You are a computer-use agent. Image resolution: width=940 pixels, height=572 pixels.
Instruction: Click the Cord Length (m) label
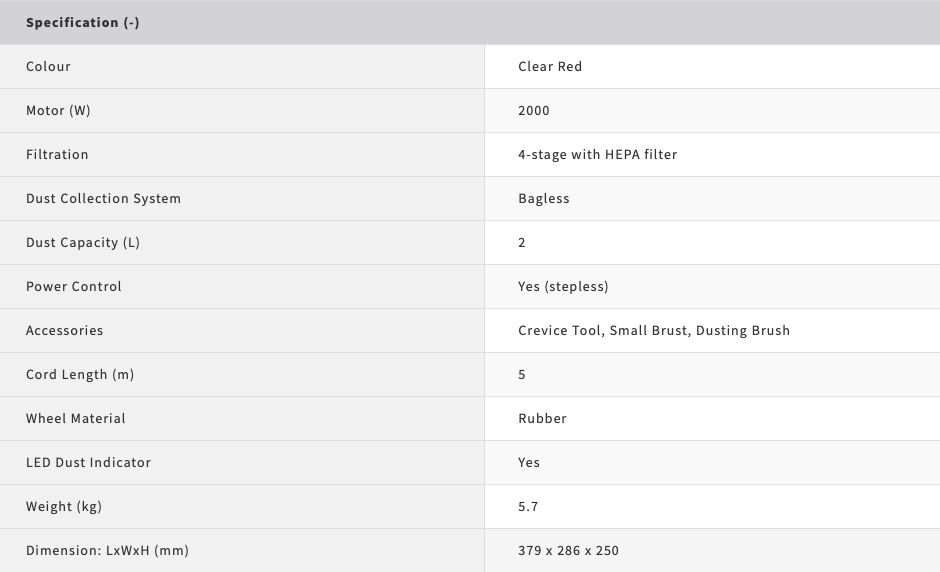(x=80, y=374)
